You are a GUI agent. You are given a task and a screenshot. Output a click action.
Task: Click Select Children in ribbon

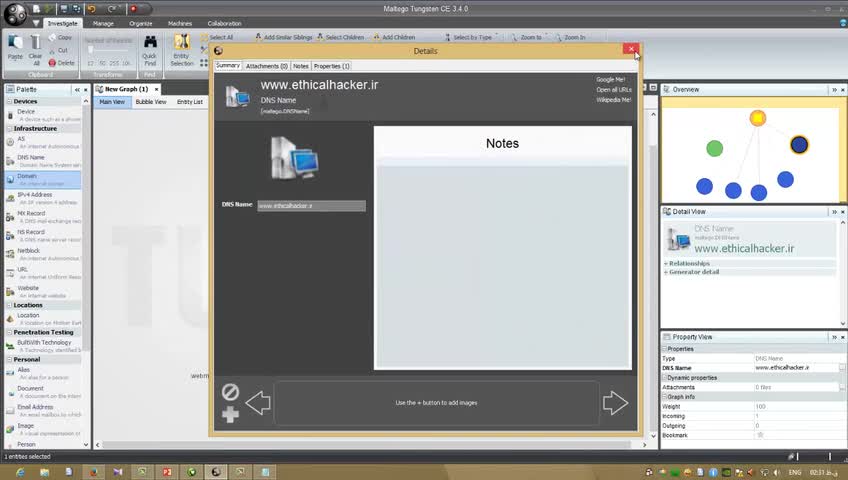[x=340, y=37]
